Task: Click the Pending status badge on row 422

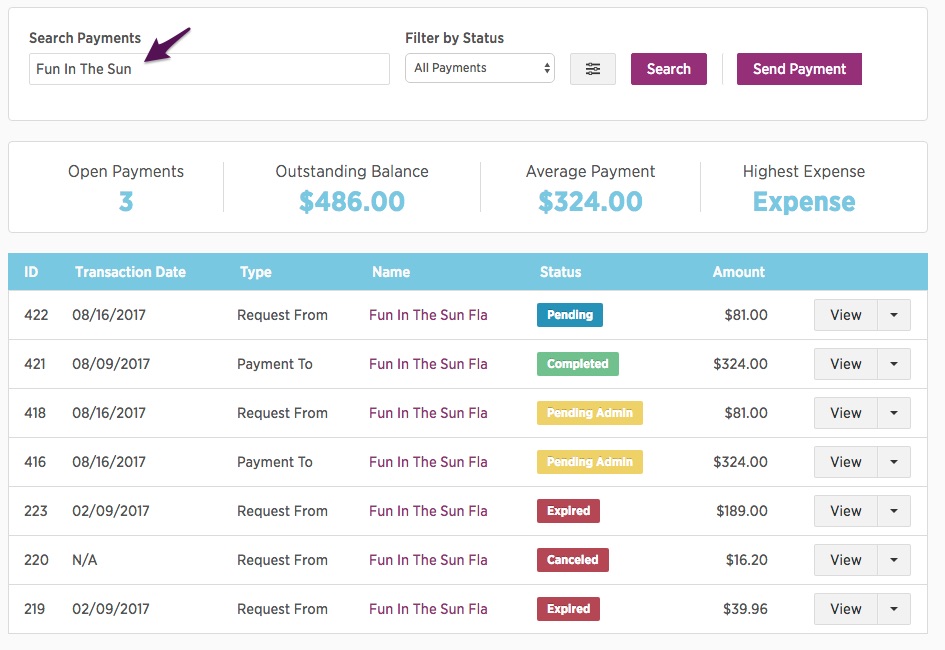Action: pyautogui.click(x=570, y=315)
